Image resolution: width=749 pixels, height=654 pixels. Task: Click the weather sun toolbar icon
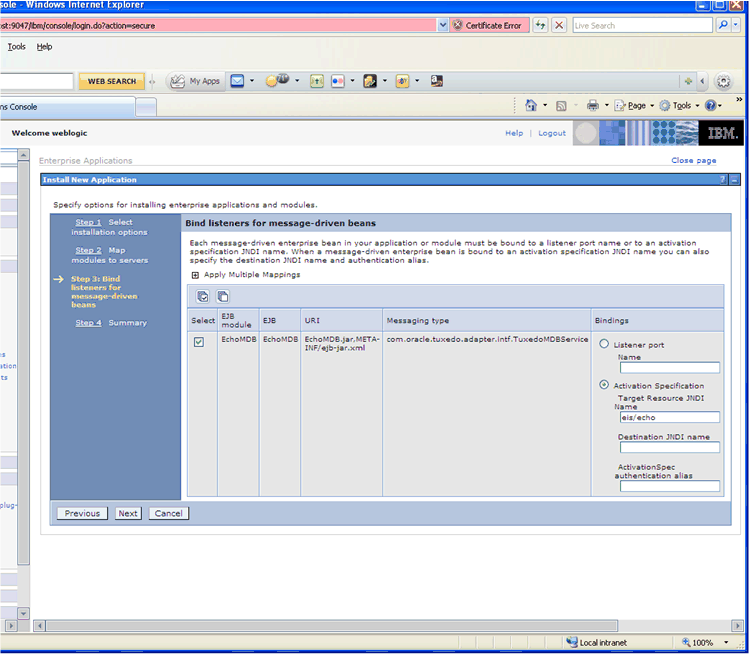point(277,80)
